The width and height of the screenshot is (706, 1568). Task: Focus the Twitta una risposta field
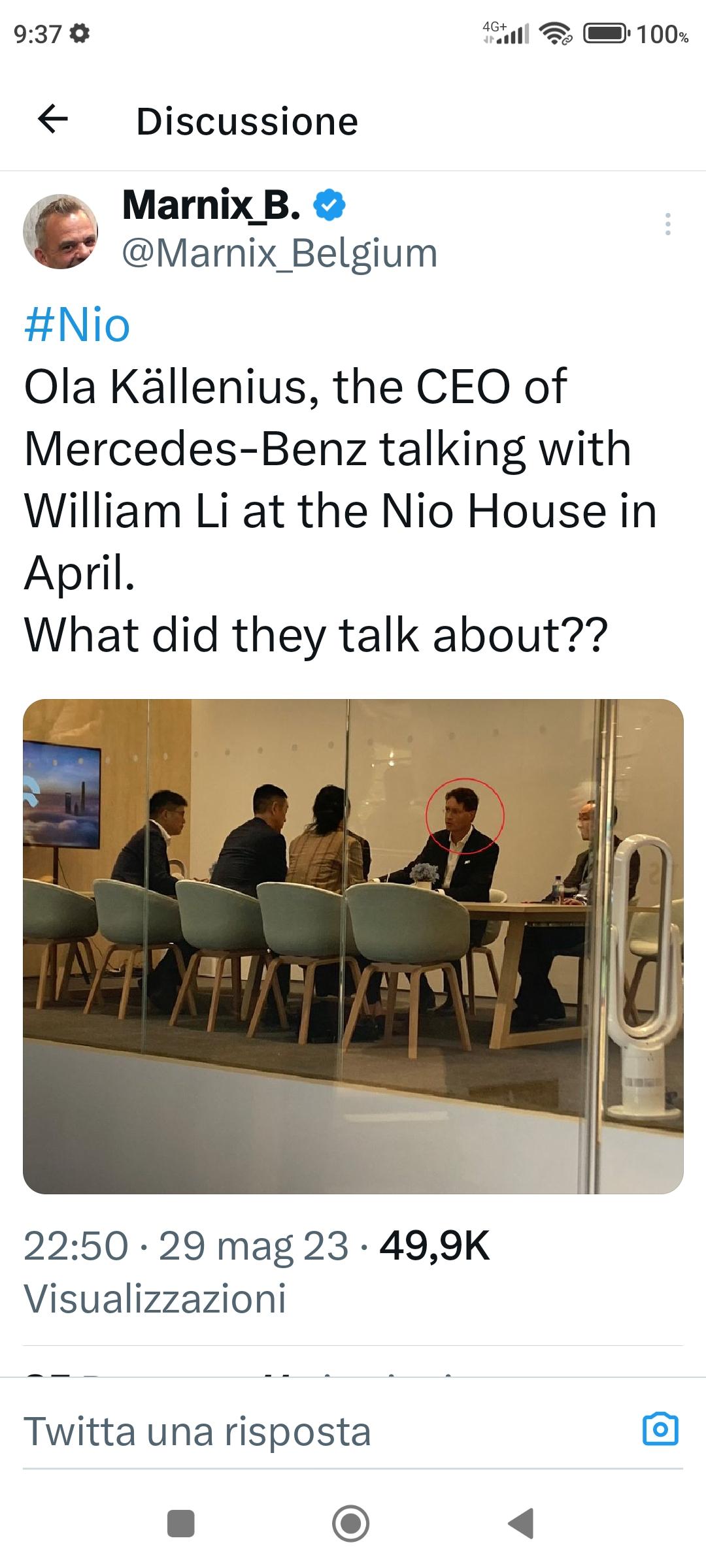tap(327, 1431)
